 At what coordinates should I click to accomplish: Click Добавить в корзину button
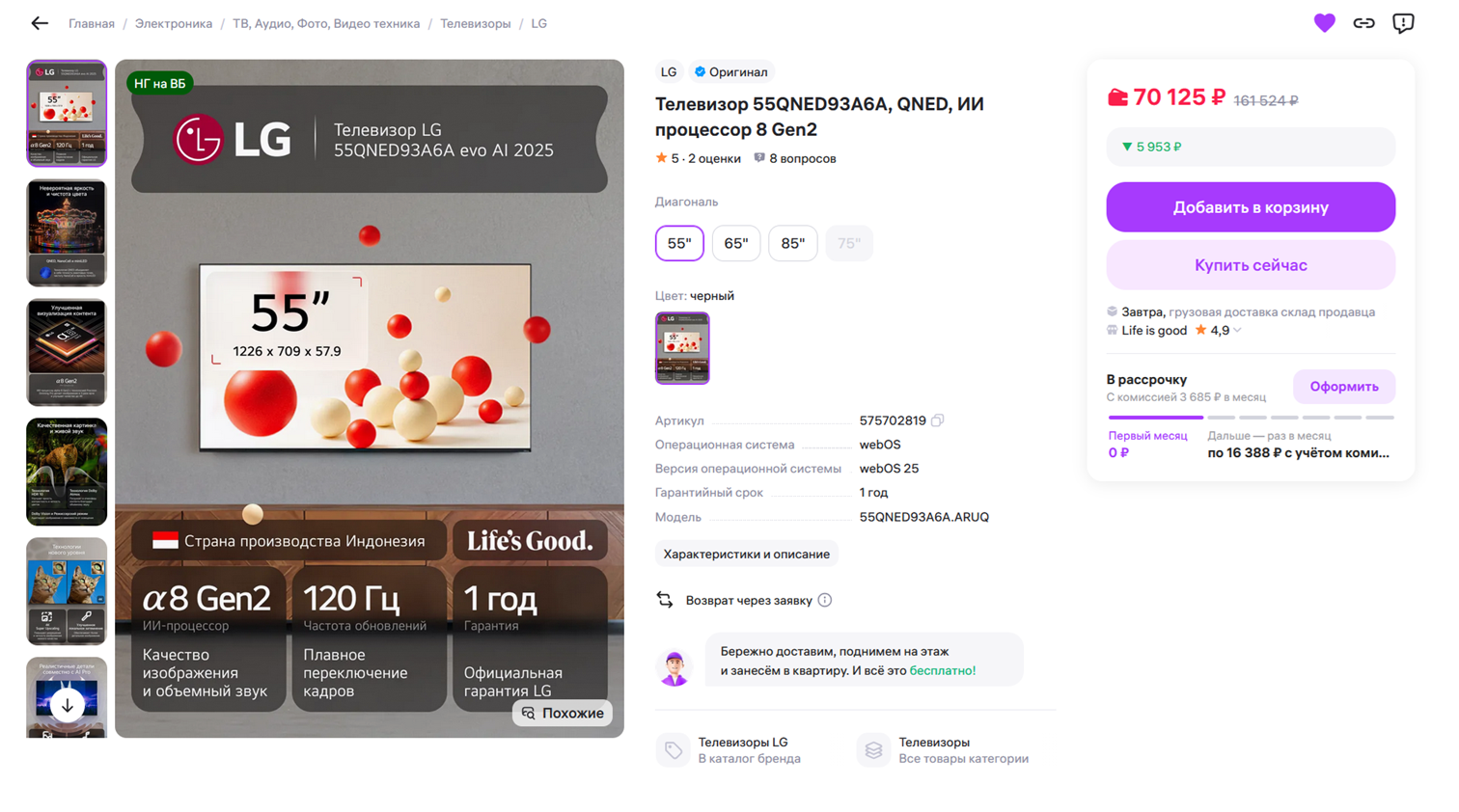[1251, 207]
